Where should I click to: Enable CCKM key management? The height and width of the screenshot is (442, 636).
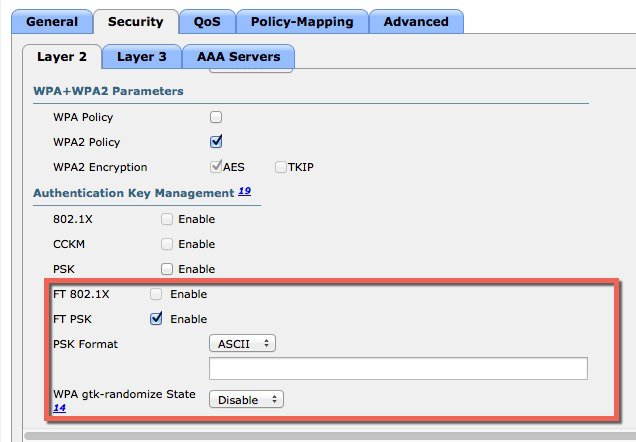pos(167,244)
